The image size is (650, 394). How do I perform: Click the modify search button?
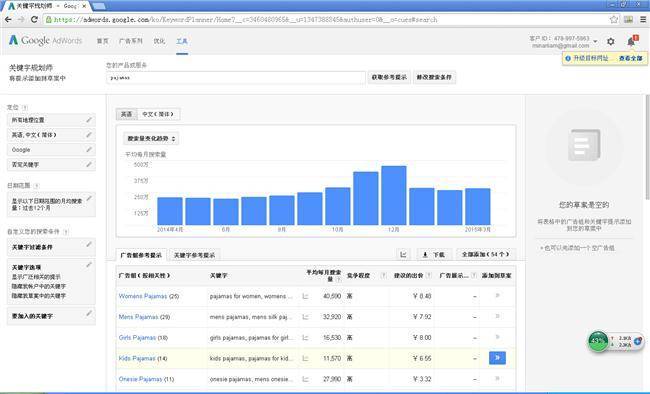434,77
